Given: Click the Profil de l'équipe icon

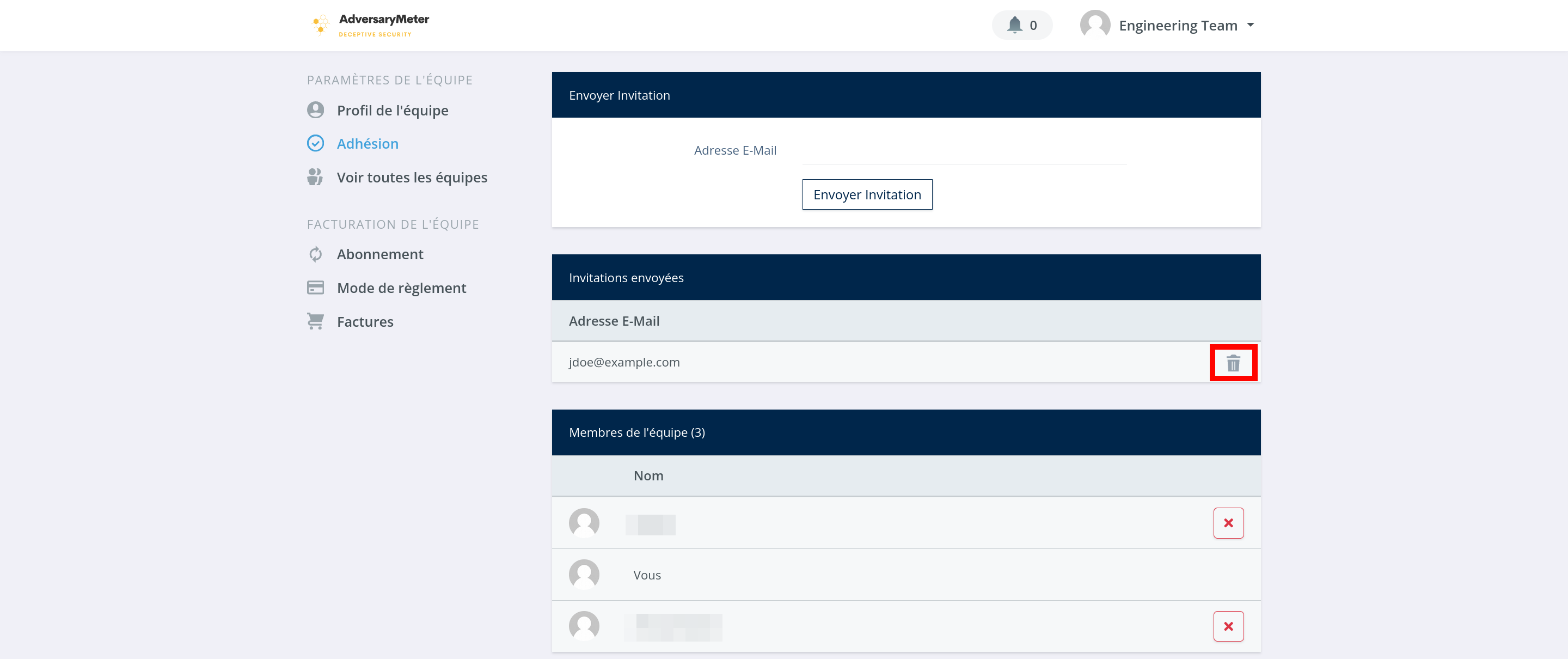Looking at the screenshot, I should tap(315, 110).
